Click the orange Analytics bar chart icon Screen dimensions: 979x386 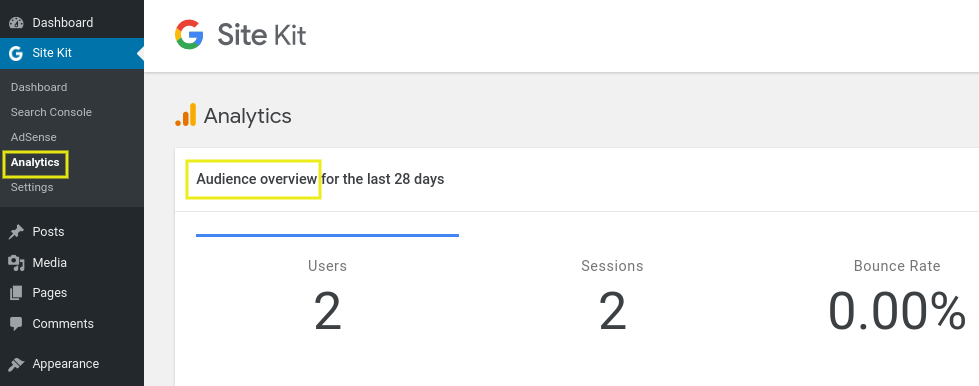185,115
